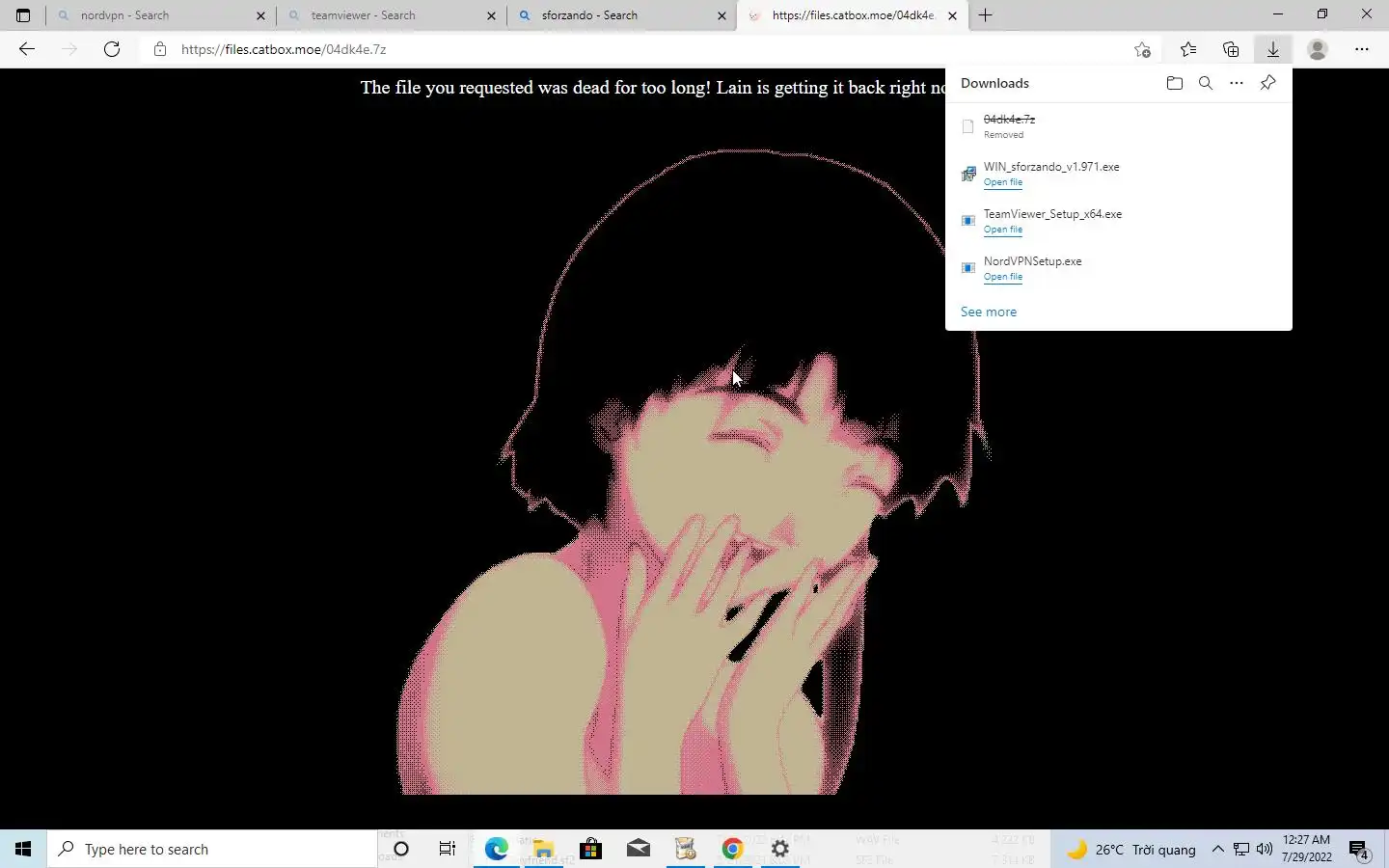Open file for TeamViewer_Setup_x64.exe

point(1003,230)
